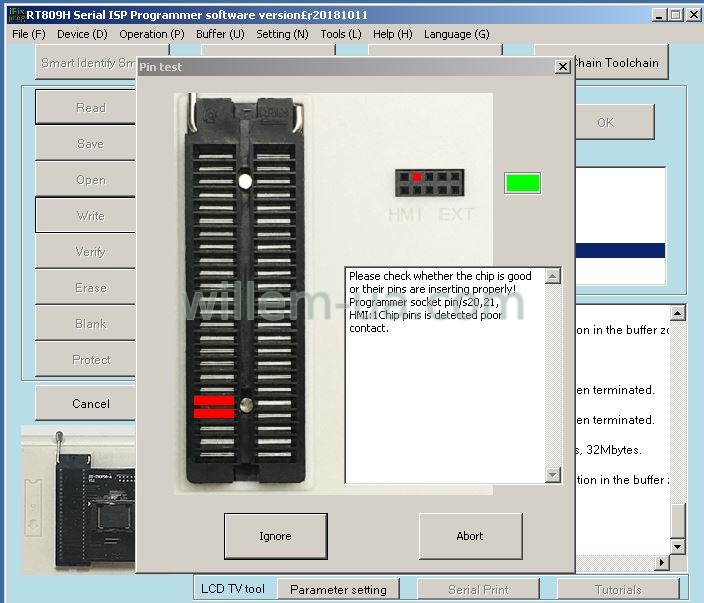Close the Pin test dialog
The height and width of the screenshot is (603, 704).
click(562, 67)
